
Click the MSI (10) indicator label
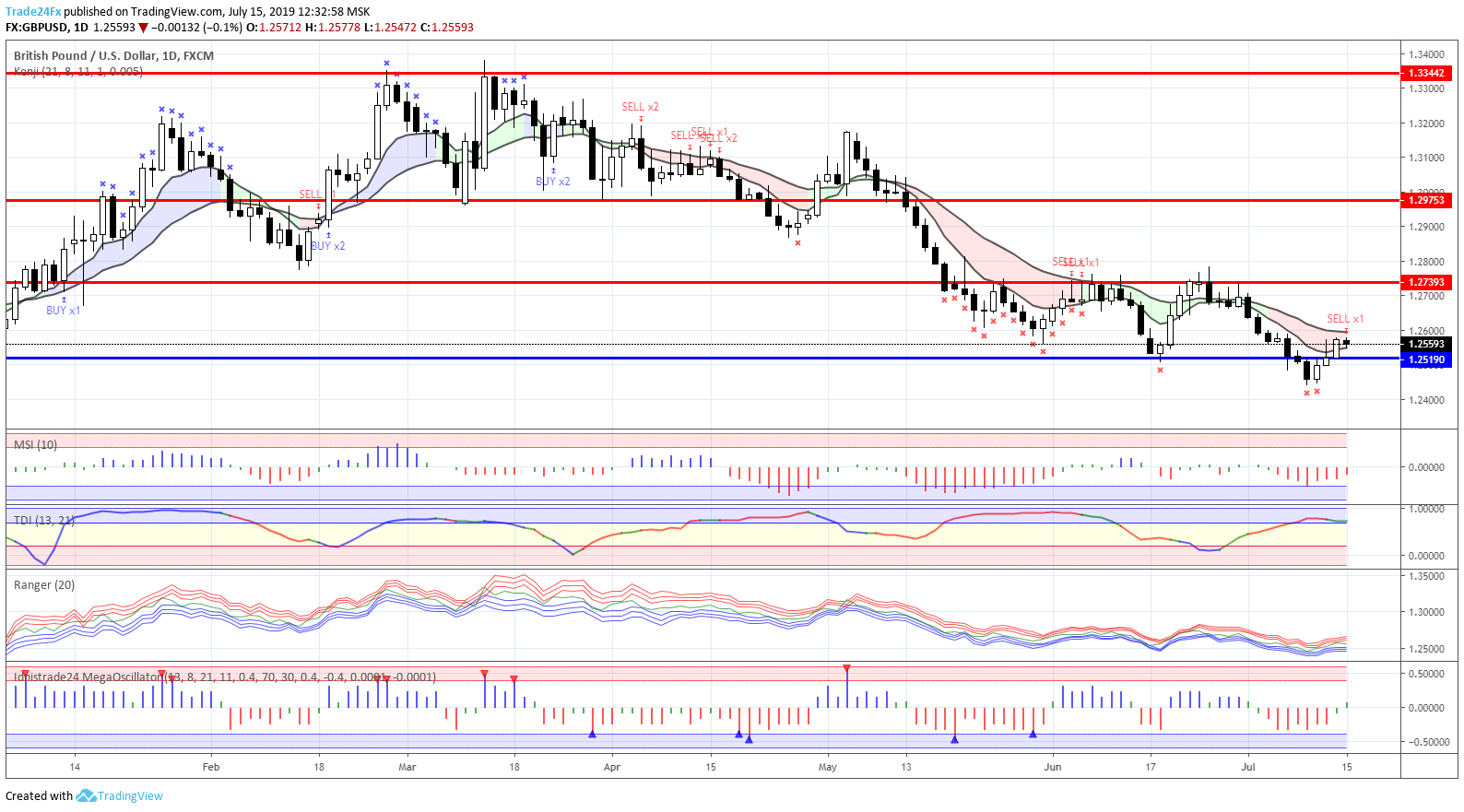36,445
